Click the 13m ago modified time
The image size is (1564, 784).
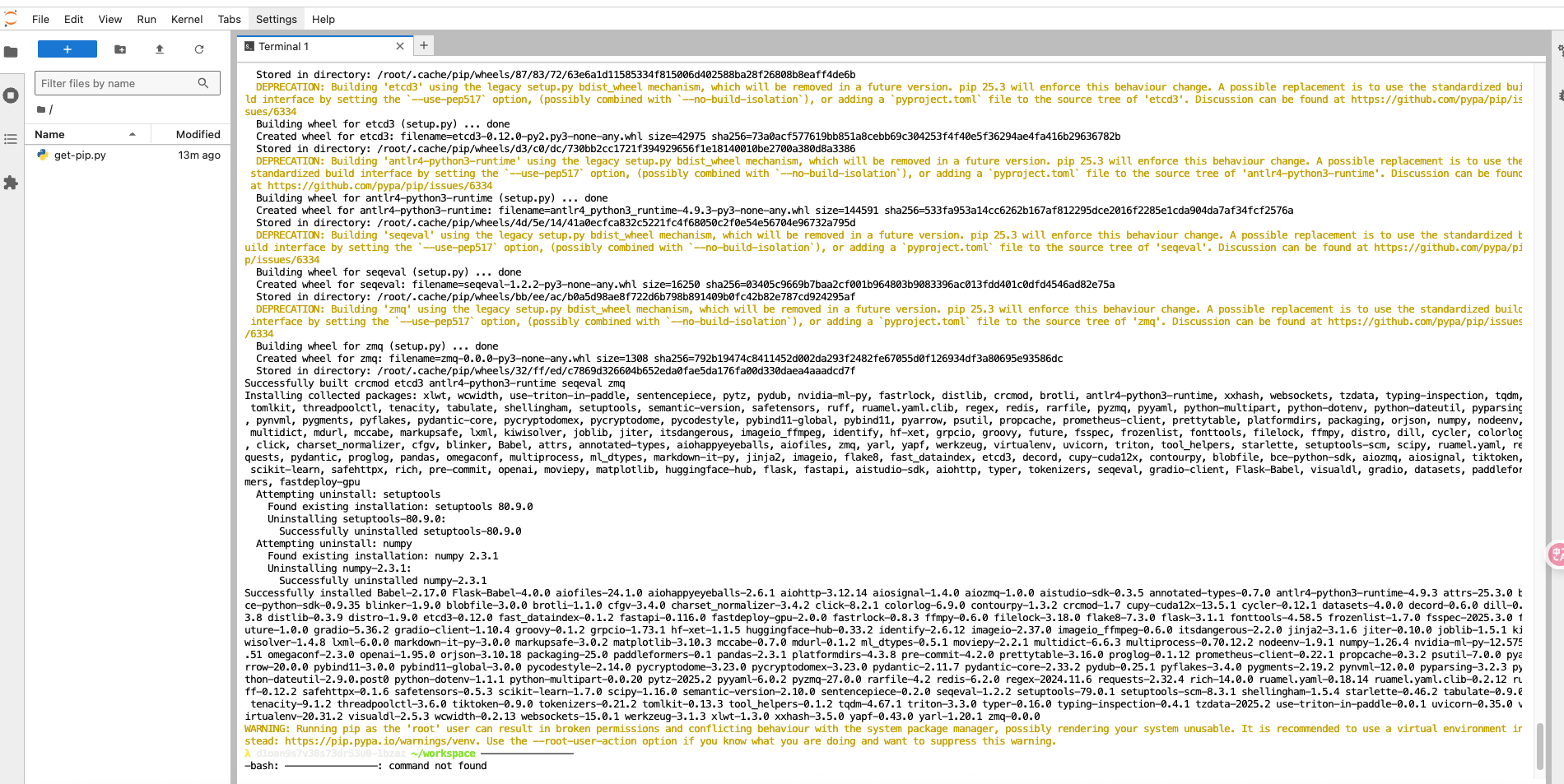199,155
